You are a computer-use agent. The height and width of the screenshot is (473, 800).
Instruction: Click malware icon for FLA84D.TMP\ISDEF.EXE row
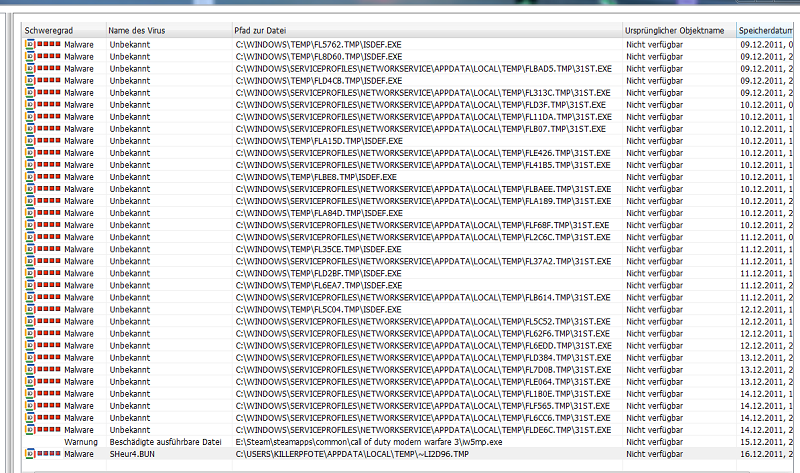30,213
